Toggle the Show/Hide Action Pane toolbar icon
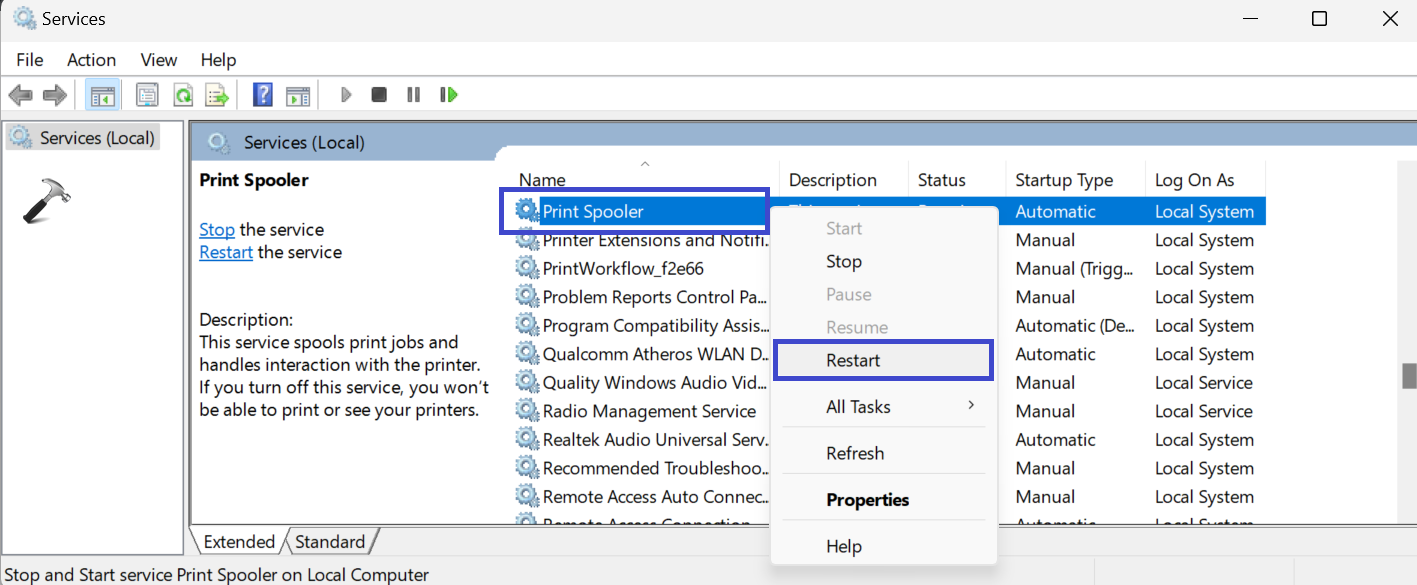The image size is (1417, 585). click(x=298, y=95)
